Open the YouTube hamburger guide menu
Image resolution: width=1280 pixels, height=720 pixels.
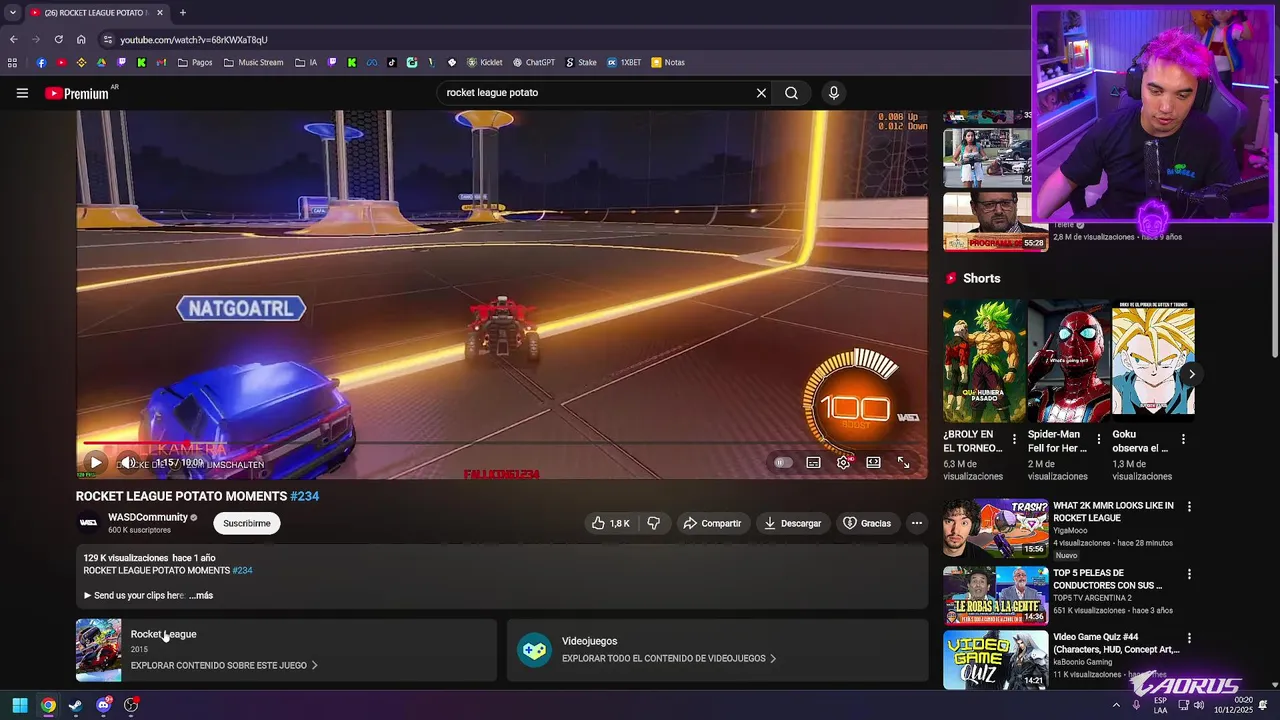pyautogui.click(x=22, y=93)
